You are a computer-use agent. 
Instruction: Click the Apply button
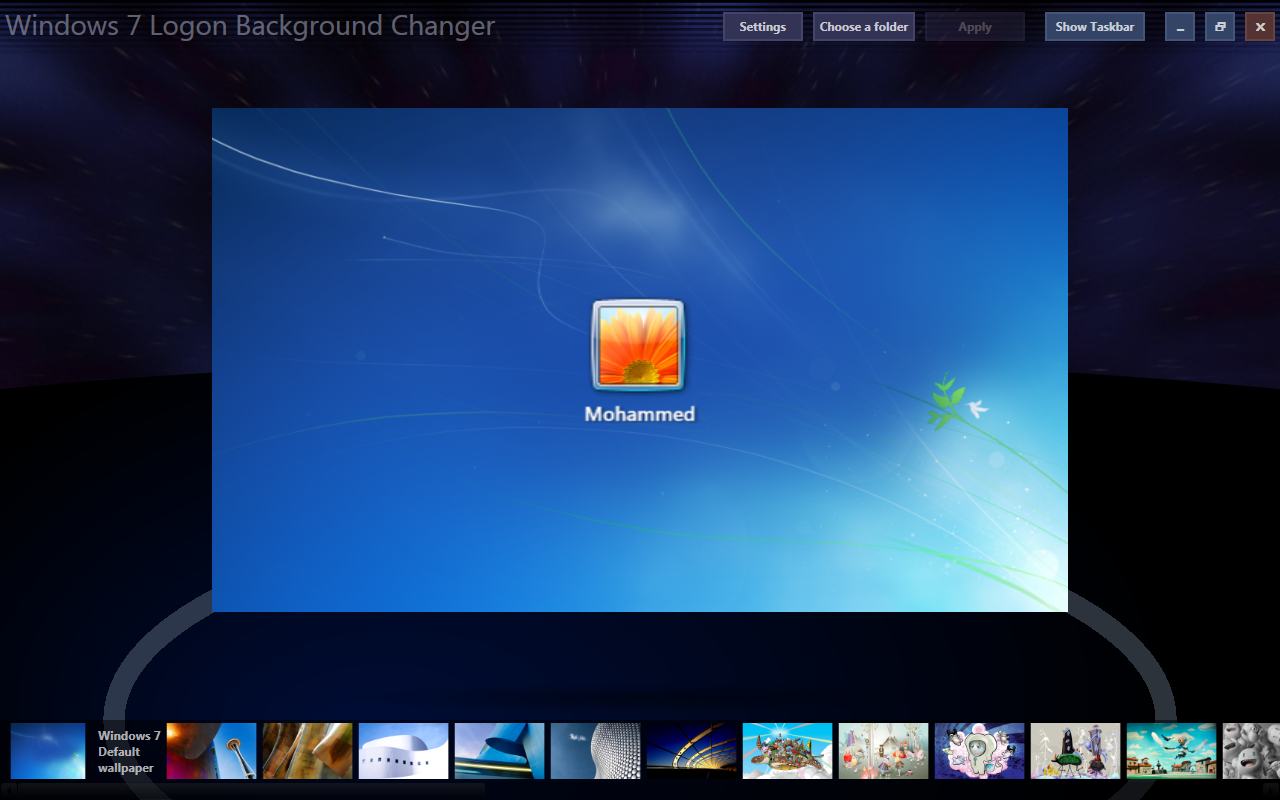tap(975, 27)
